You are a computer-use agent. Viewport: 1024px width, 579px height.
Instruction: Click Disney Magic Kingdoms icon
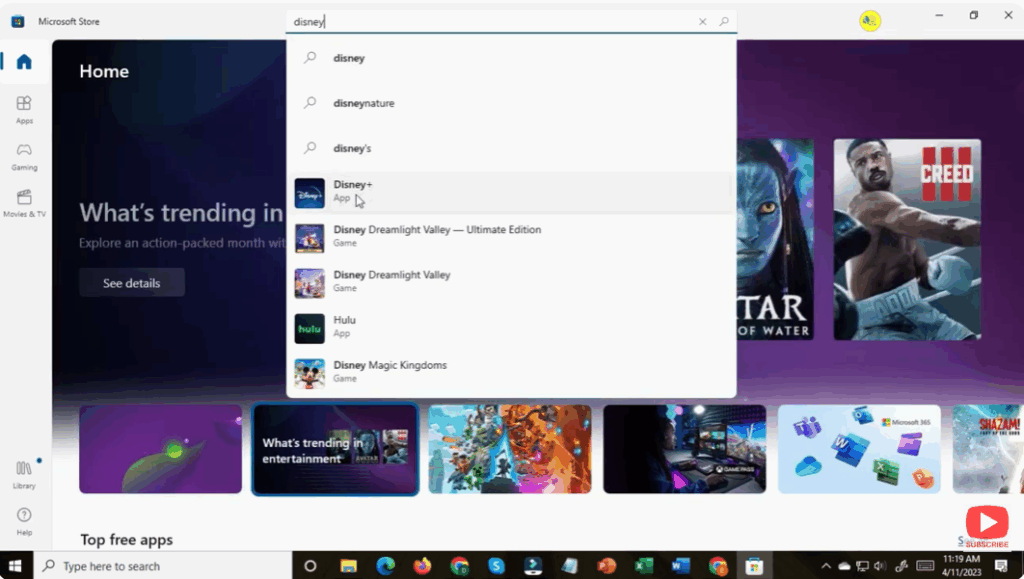pyautogui.click(x=310, y=373)
